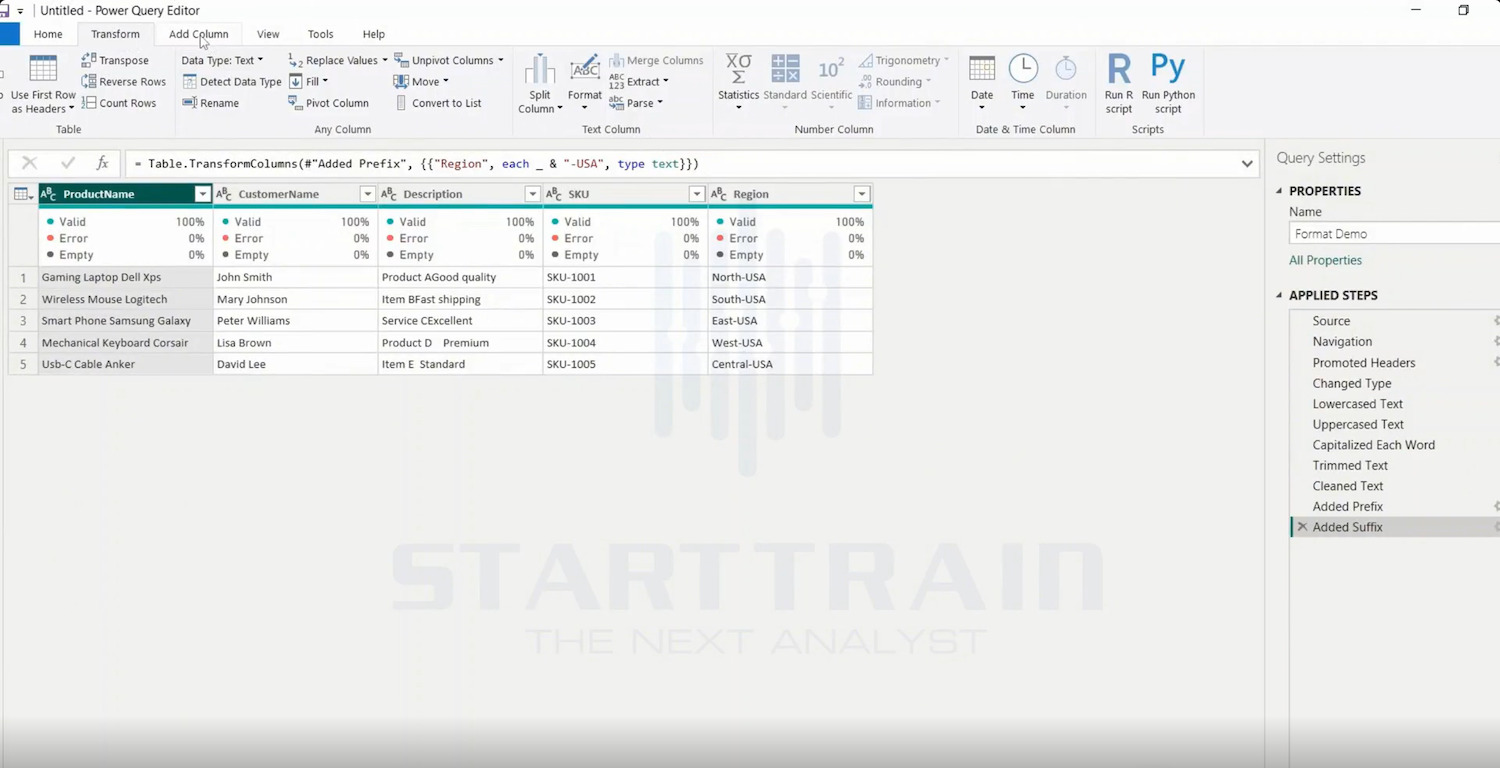Click the query Name input field
The image size is (1500, 768).
tap(1395, 233)
